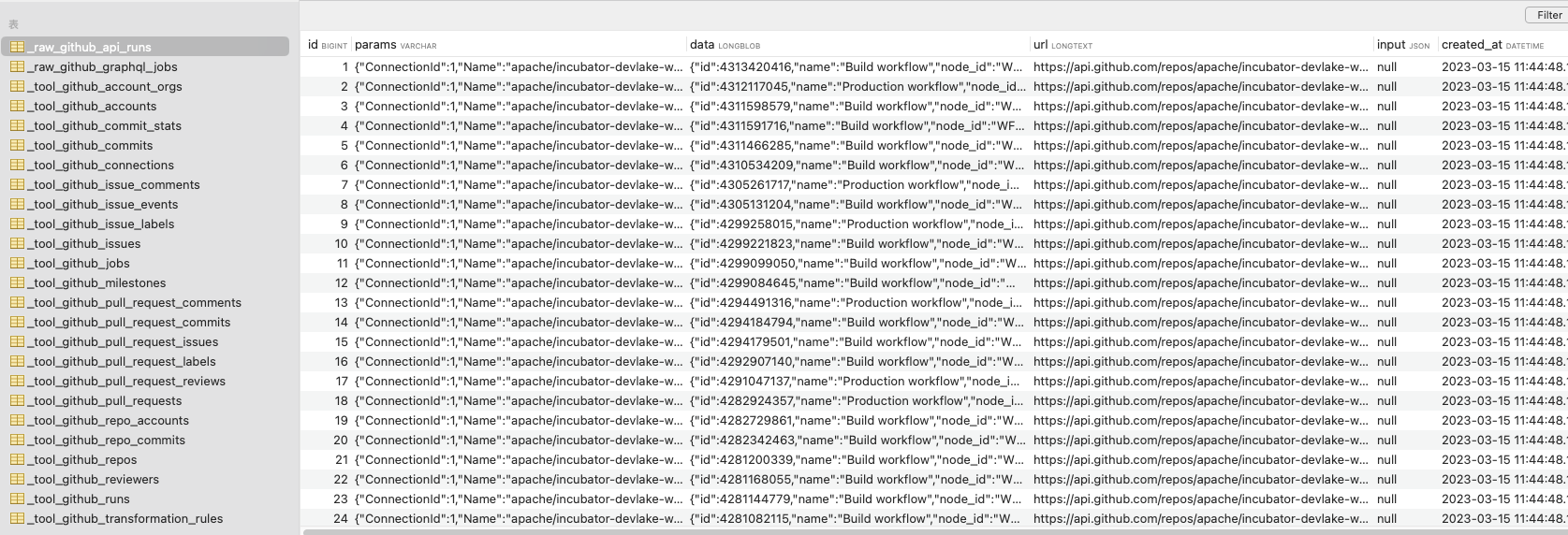Click table icon of _tool_github_pull_request_comments

pos(17,302)
